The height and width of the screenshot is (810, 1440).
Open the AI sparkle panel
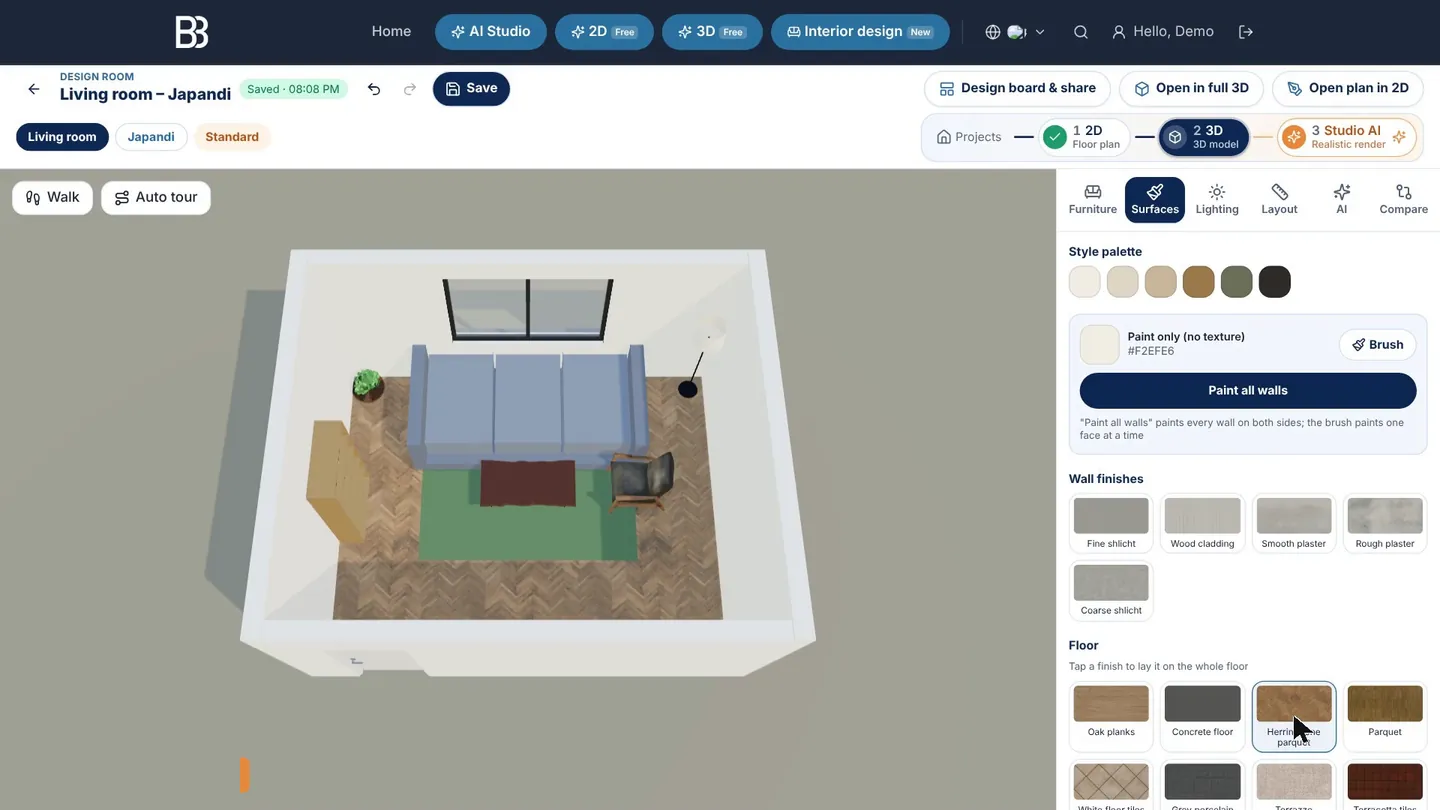1342,199
